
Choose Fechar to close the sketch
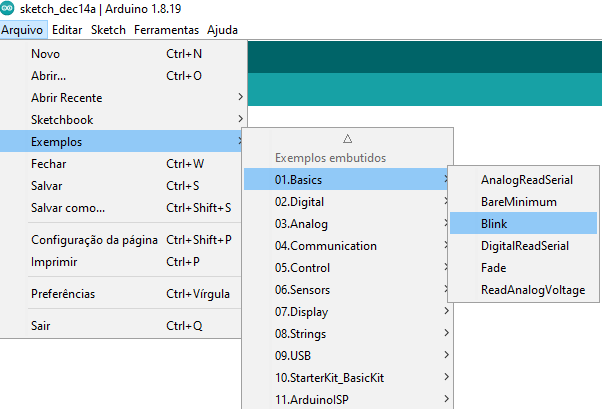(x=121, y=164)
